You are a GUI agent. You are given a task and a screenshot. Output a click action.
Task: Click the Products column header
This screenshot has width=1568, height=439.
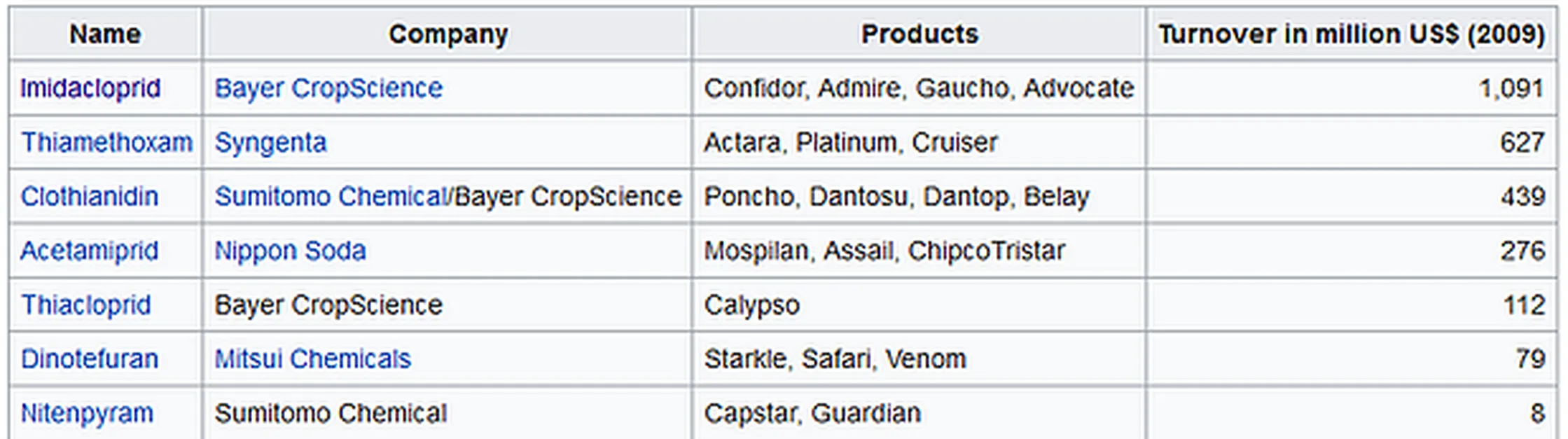(x=920, y=34)
